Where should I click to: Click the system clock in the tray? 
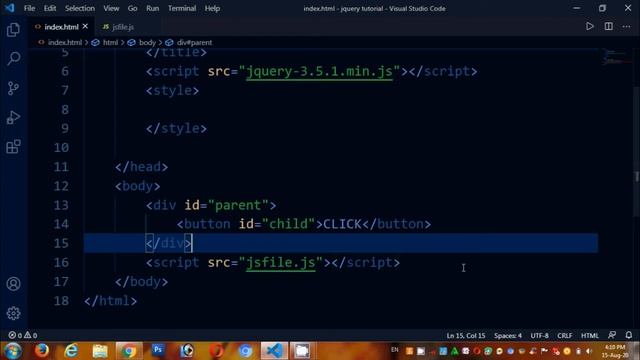[616, 351]
